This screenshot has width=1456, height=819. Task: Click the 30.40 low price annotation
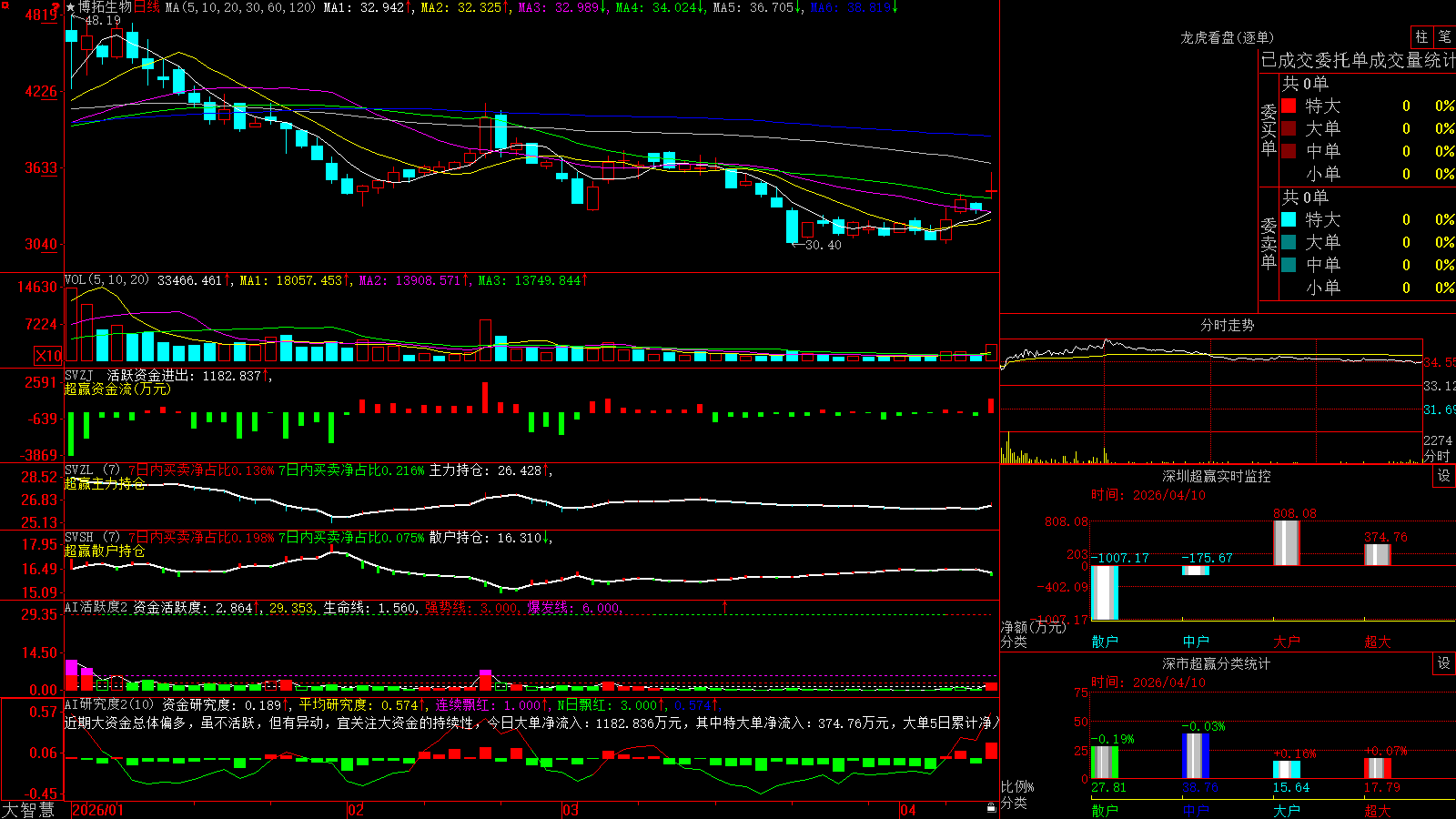click(824, 245)
